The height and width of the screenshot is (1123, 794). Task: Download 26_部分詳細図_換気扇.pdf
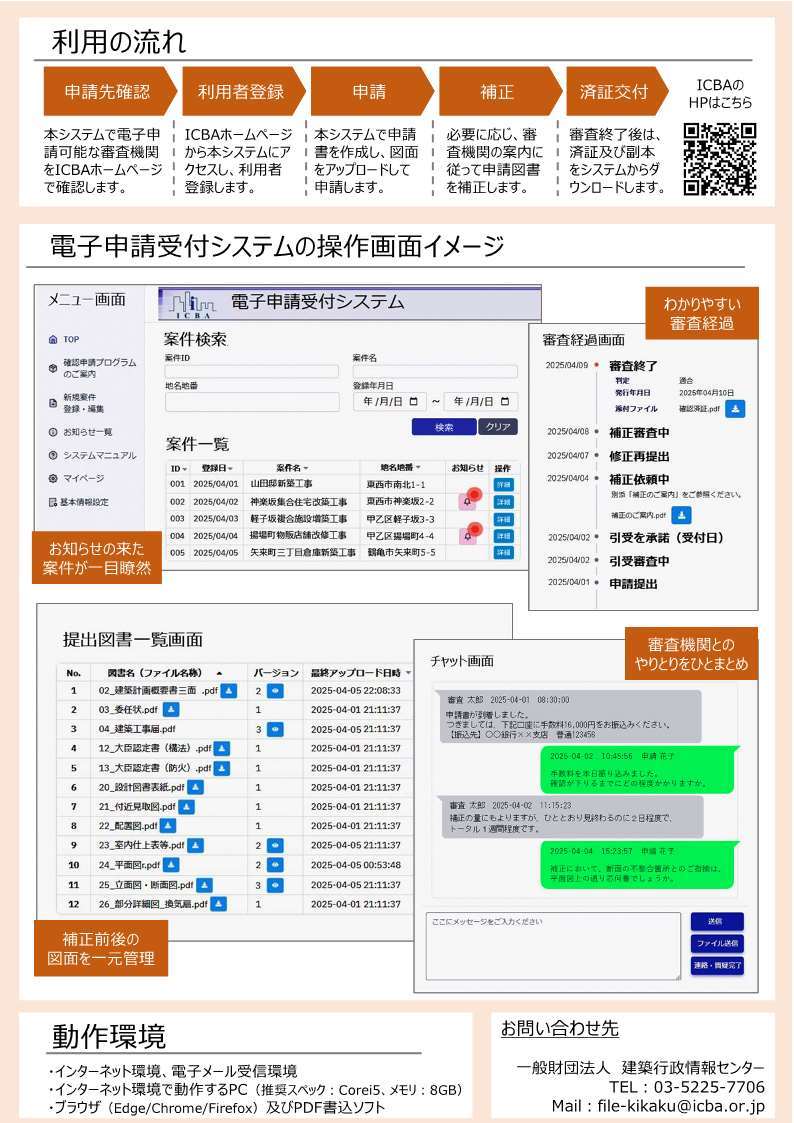tap(218, 904)
